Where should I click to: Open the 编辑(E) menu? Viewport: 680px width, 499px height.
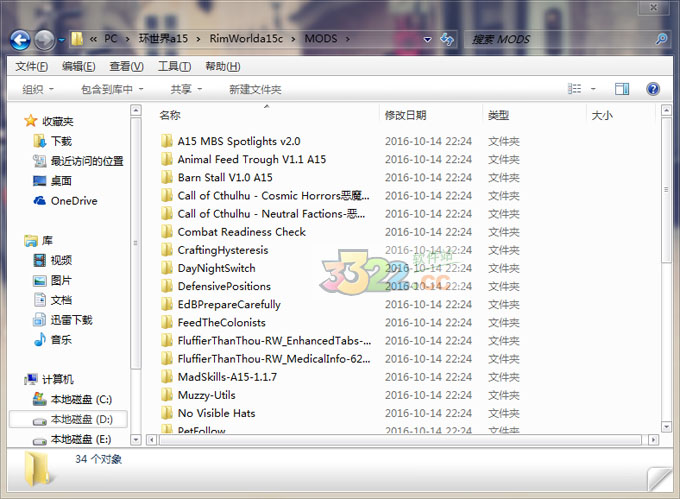[78, 66]
